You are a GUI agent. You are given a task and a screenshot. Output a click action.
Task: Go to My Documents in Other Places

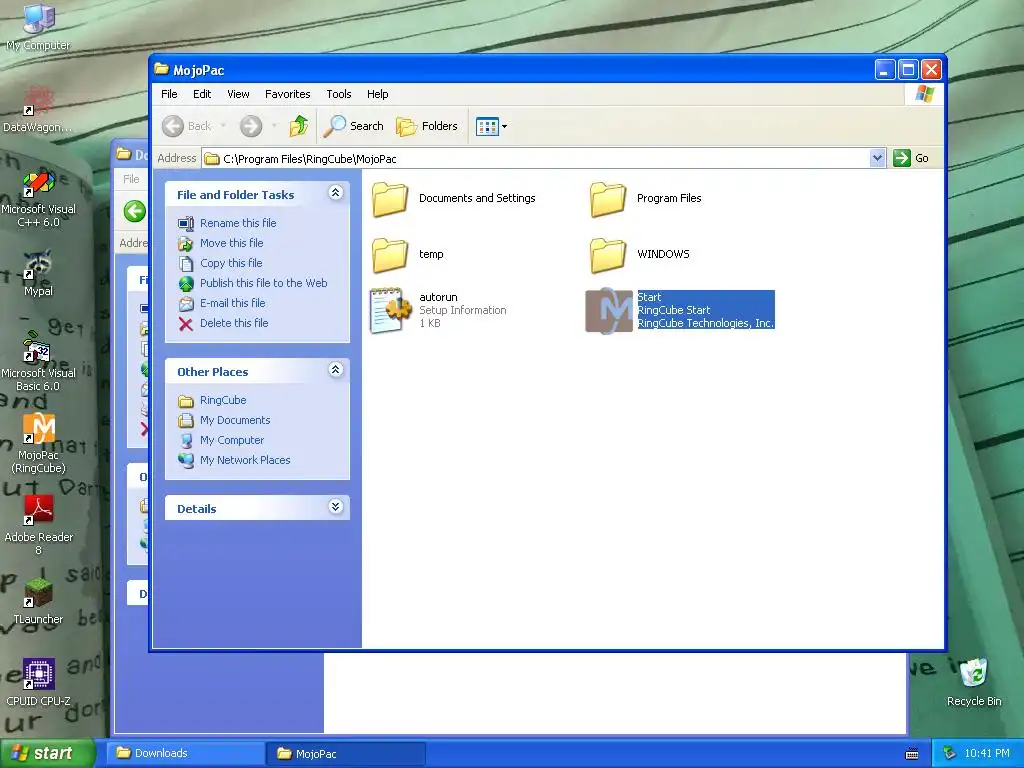235,421
